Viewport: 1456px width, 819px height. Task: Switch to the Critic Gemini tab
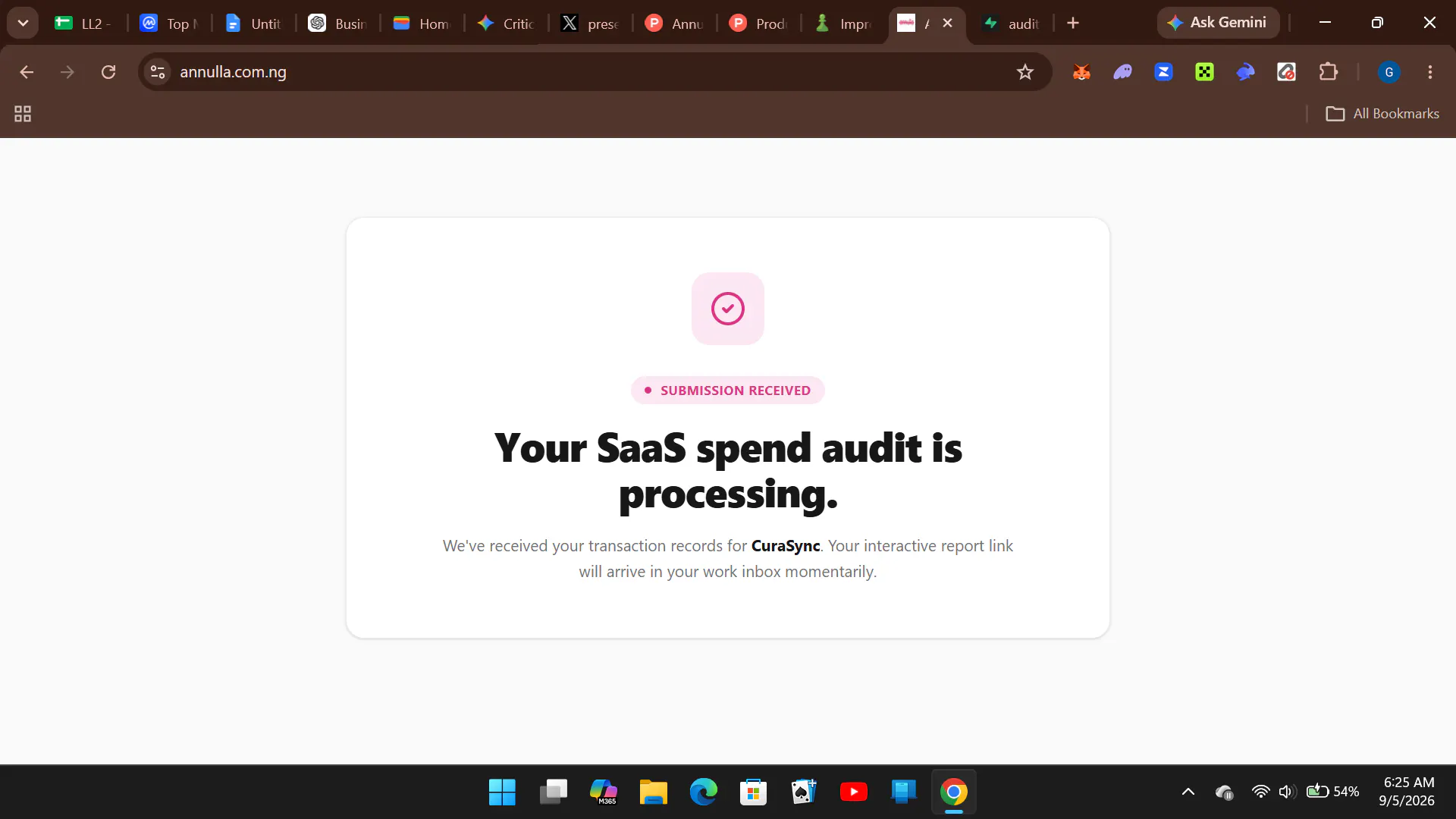point(507,24)
